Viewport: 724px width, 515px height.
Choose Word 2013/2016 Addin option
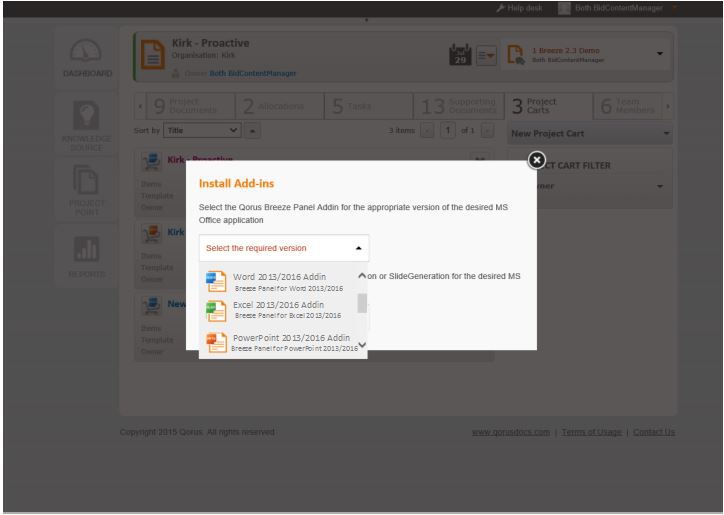click(279, 281)
